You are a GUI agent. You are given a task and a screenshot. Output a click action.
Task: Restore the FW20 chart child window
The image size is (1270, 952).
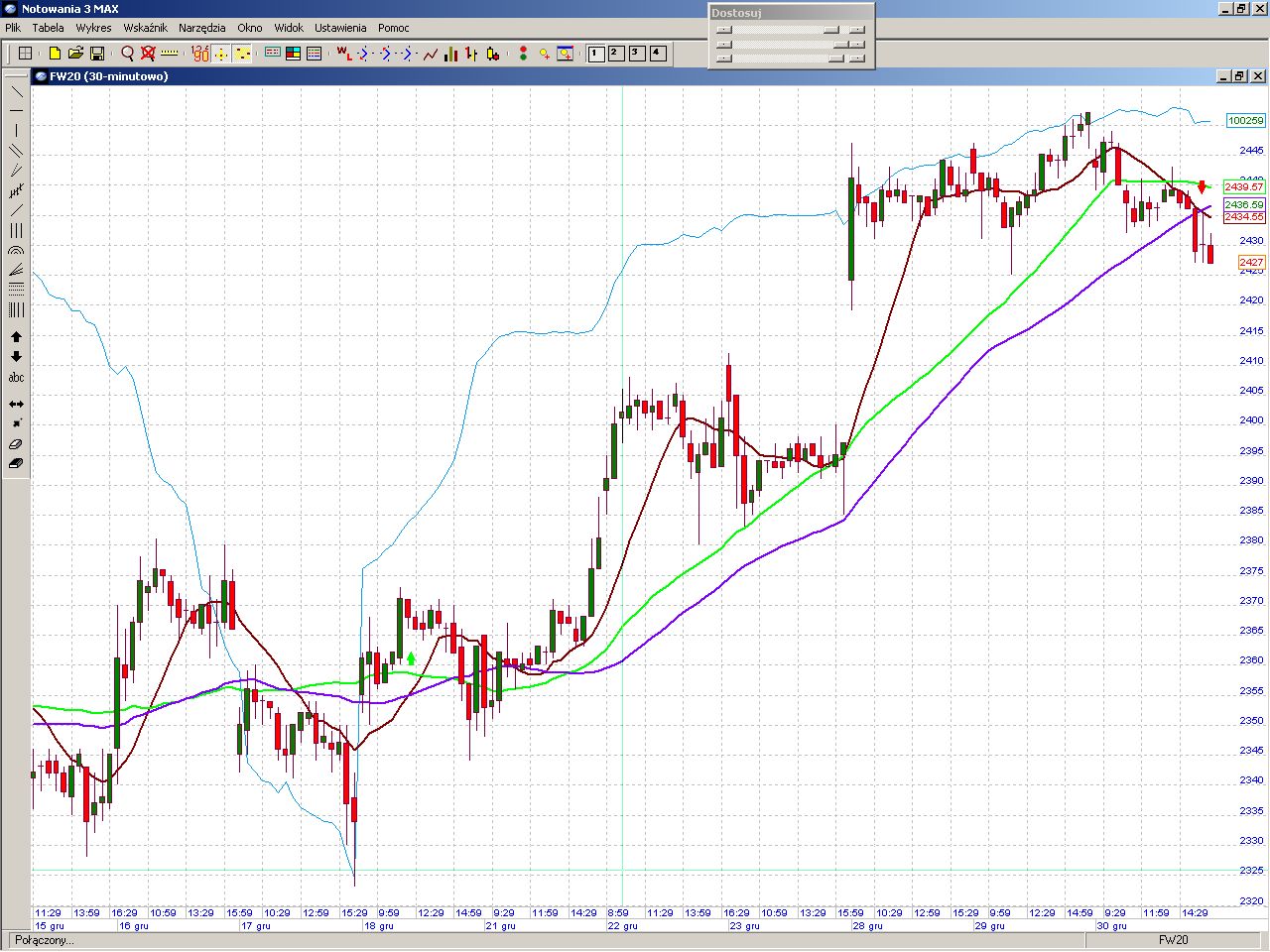pos(1240,76)
